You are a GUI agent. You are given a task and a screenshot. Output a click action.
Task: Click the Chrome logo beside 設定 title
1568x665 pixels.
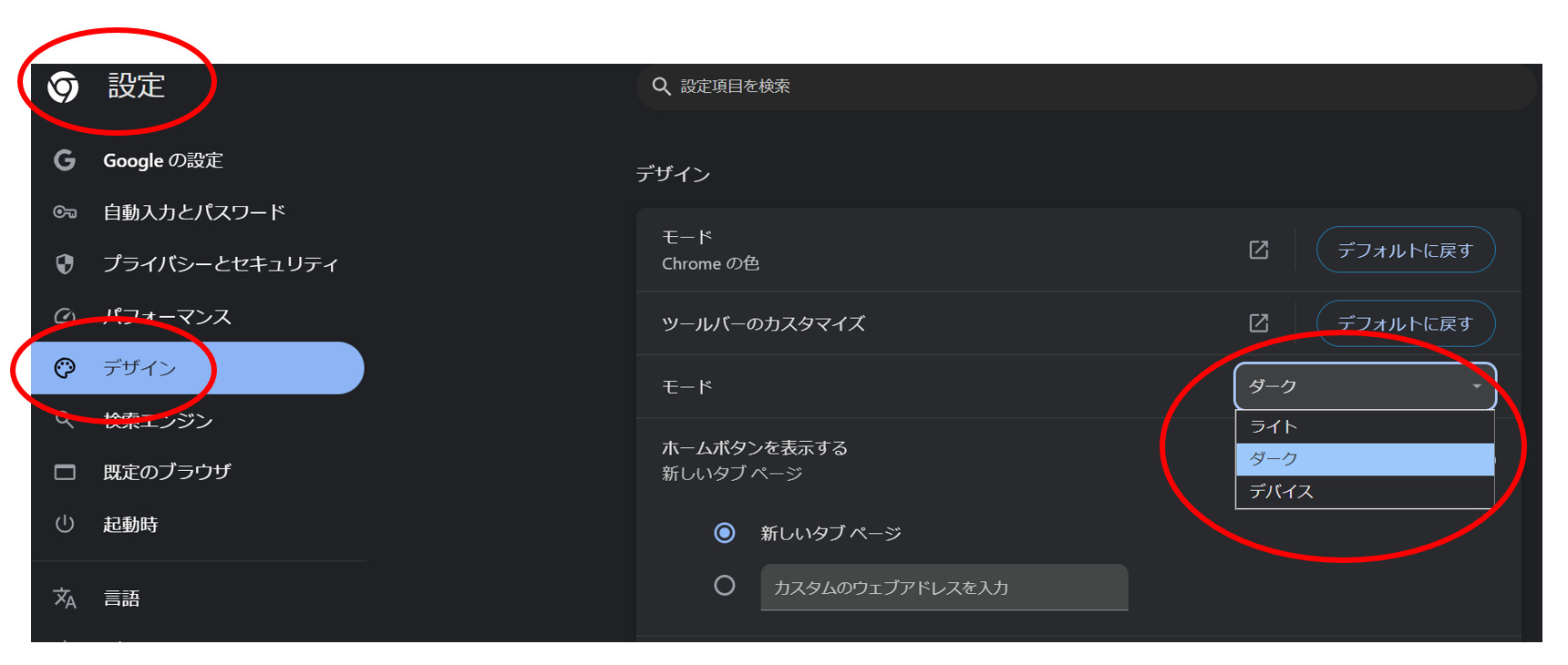click(x=63, y=87)
